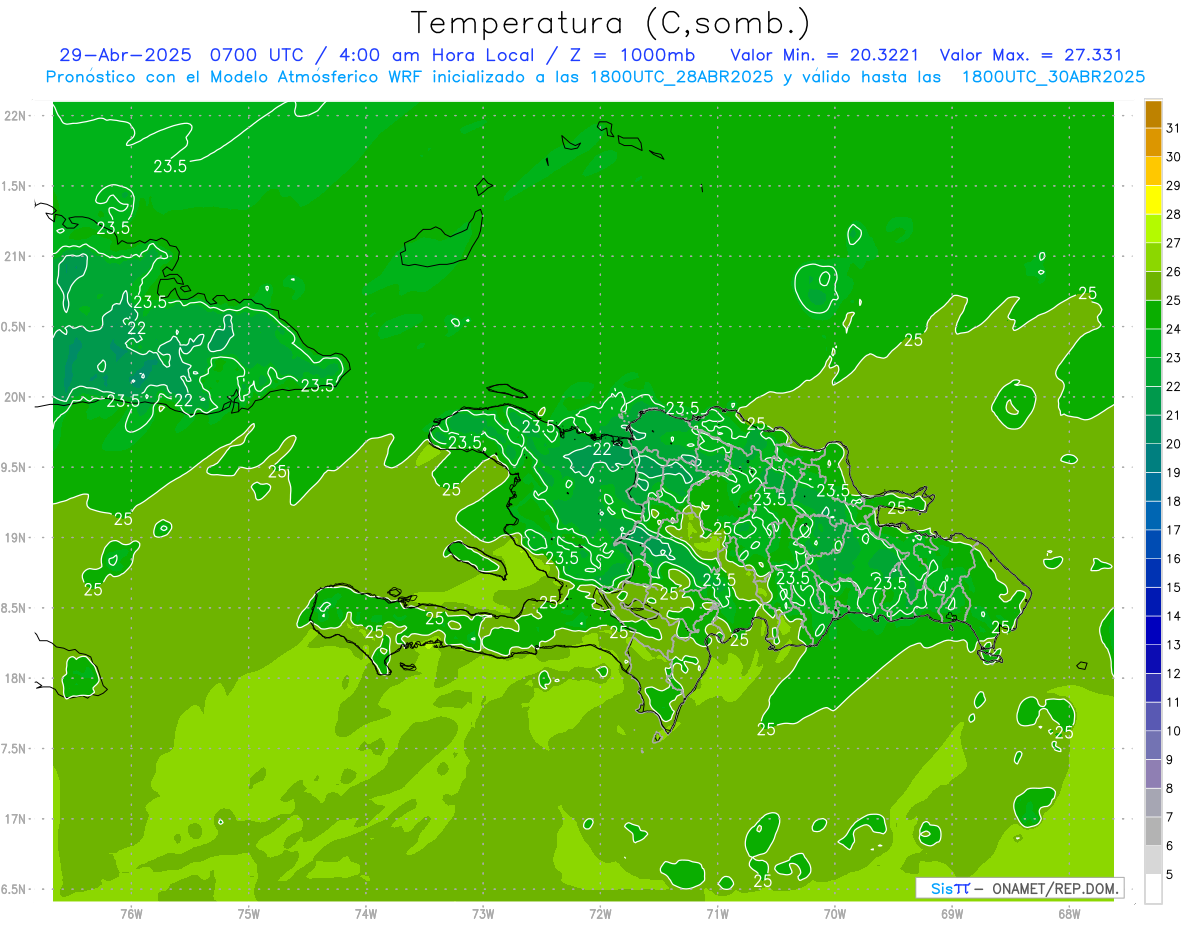This screenshot has width=1200, height=927.
Task: Click the 'Valor Min. = 20.3221' value
Action: (825, 55)
